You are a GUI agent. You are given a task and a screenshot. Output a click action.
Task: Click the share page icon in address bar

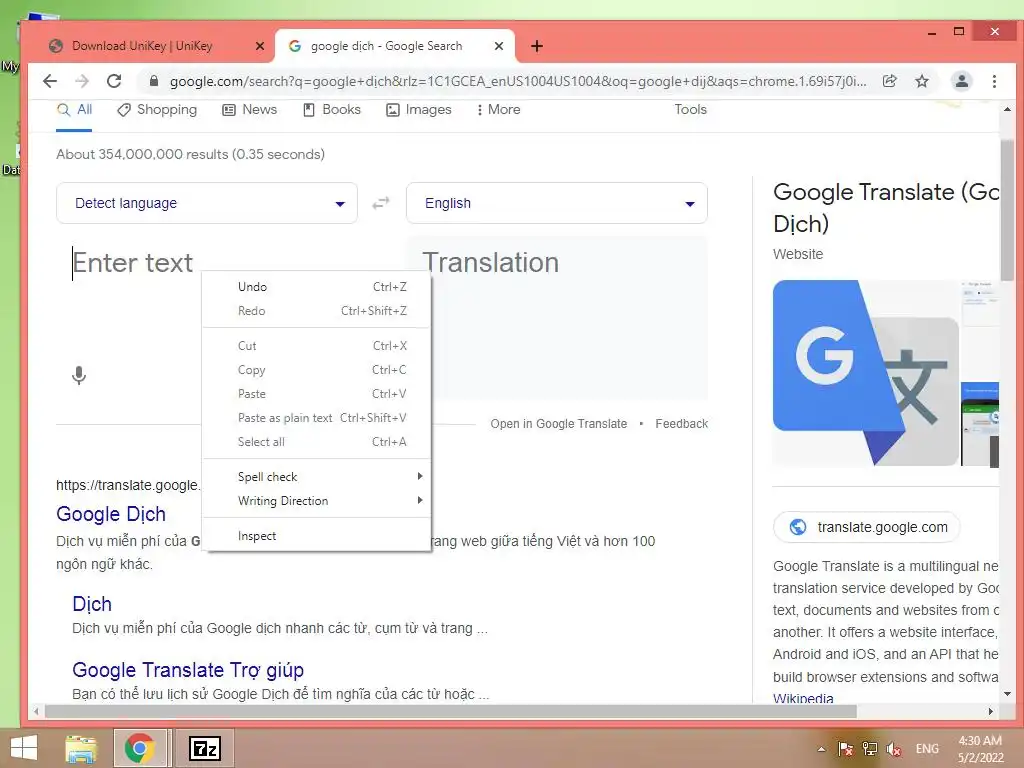[889, 81]
